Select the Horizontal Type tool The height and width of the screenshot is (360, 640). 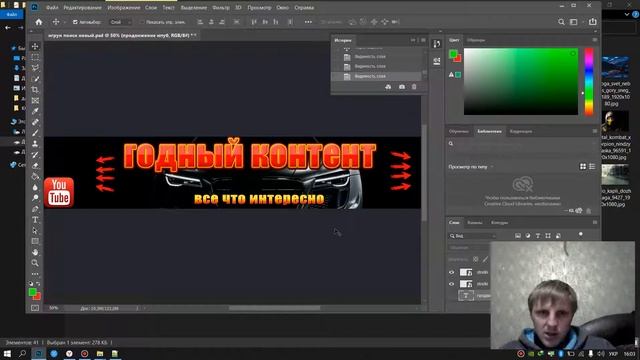[35, 220]
